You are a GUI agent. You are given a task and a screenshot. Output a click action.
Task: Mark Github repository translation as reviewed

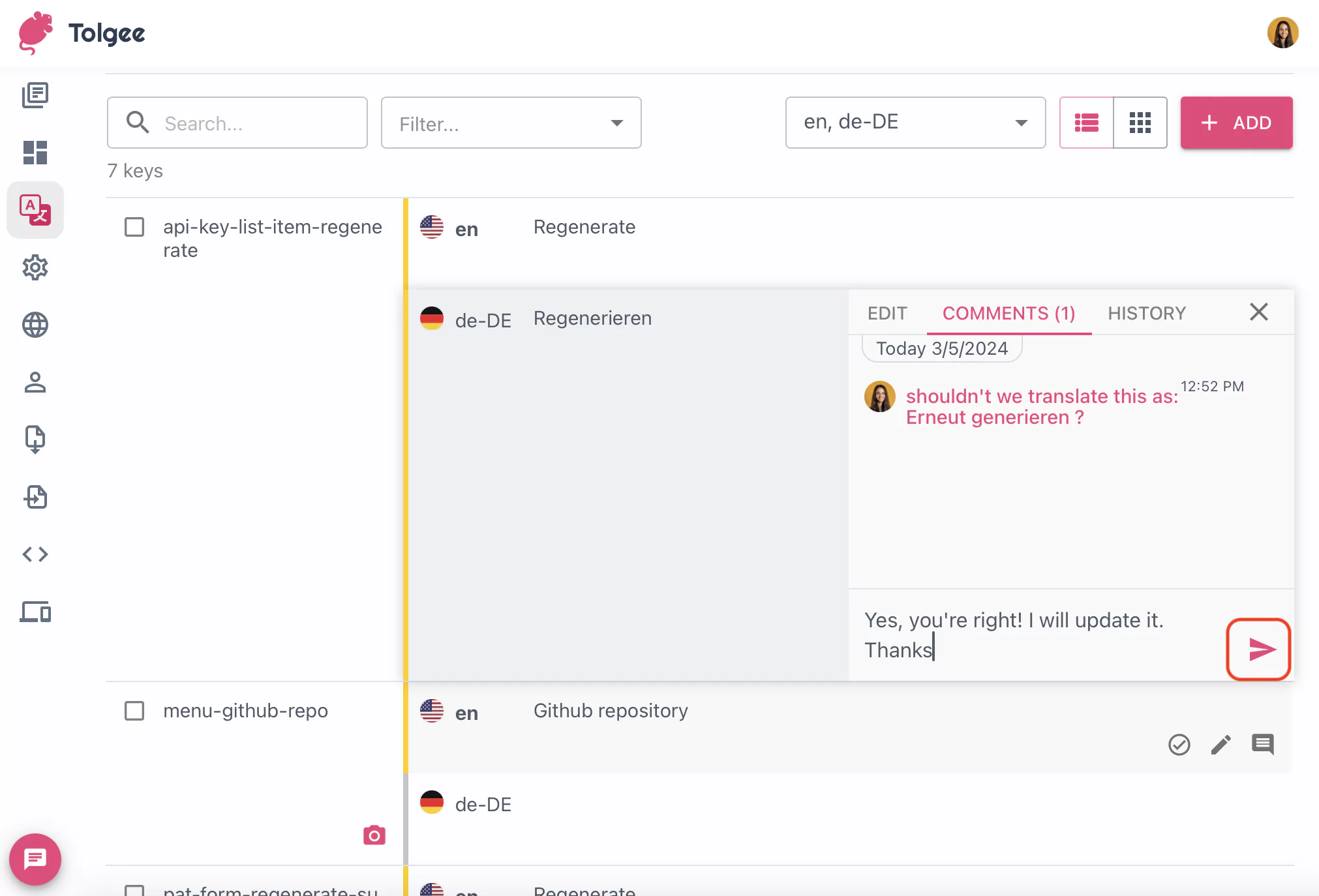click(1179, 744)
